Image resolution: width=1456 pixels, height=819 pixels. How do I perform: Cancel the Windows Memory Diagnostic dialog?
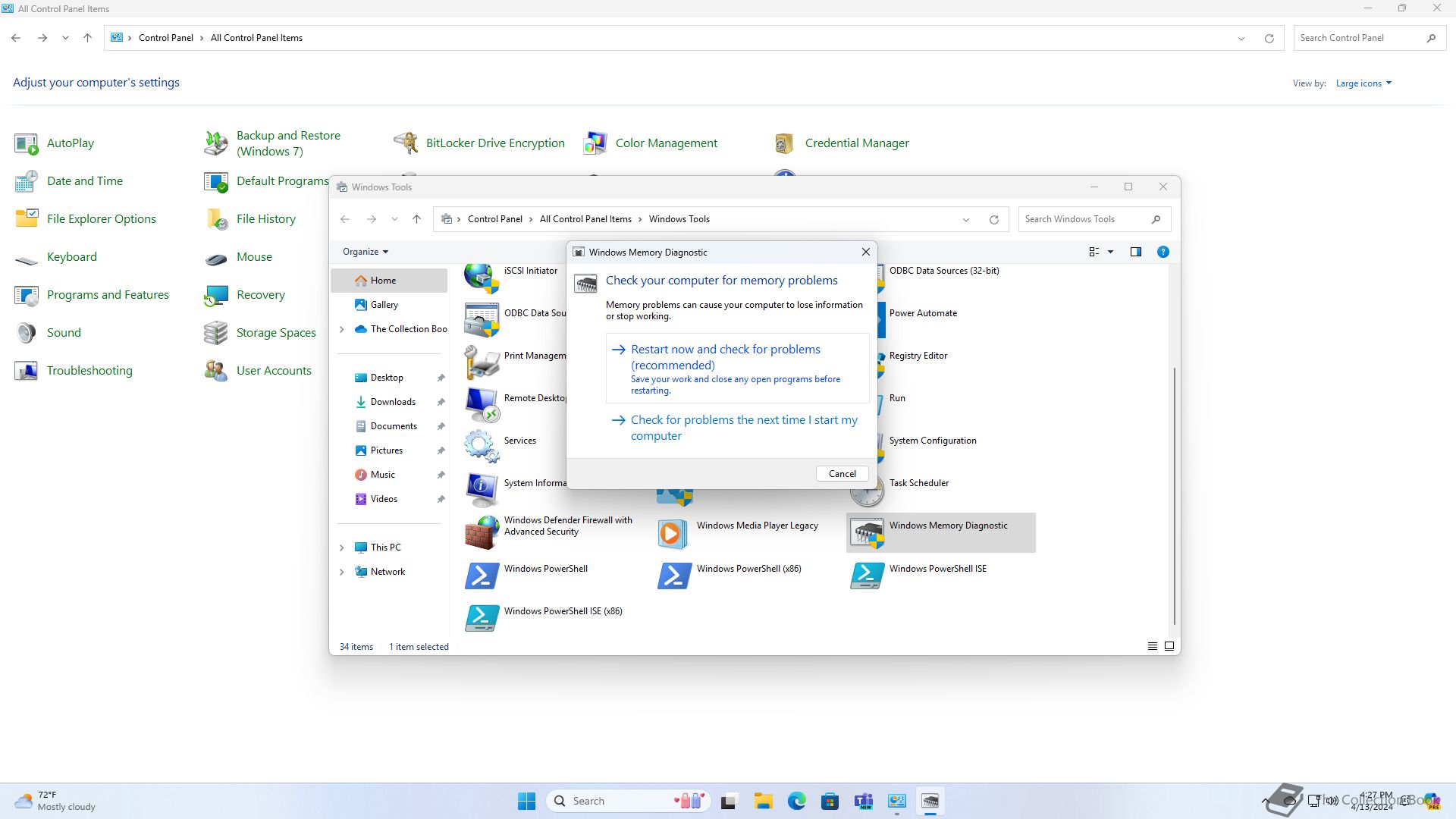(x=842, y=473)
